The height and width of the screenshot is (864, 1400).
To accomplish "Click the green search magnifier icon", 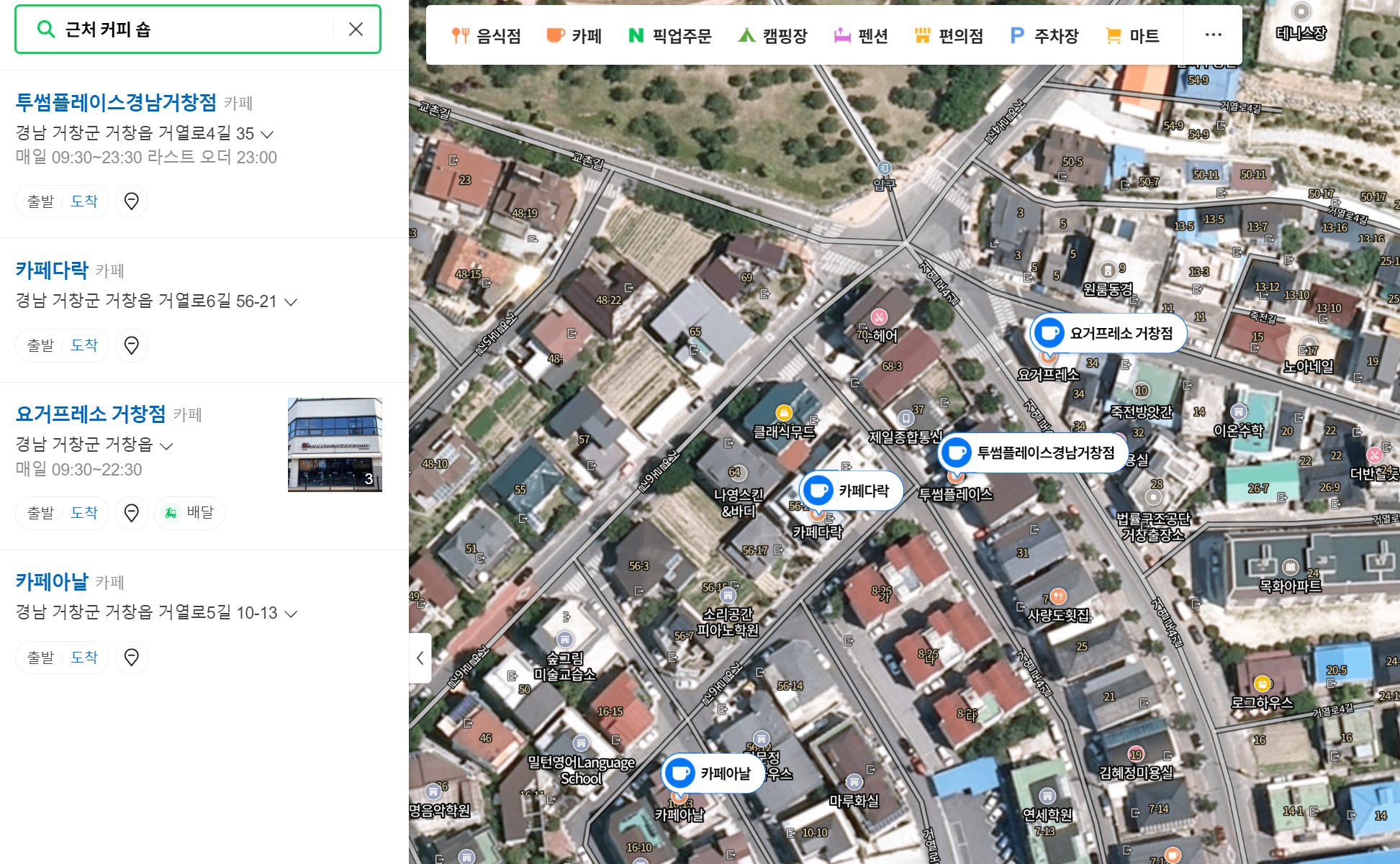I will pyautogui.click(x=46, y=29).
